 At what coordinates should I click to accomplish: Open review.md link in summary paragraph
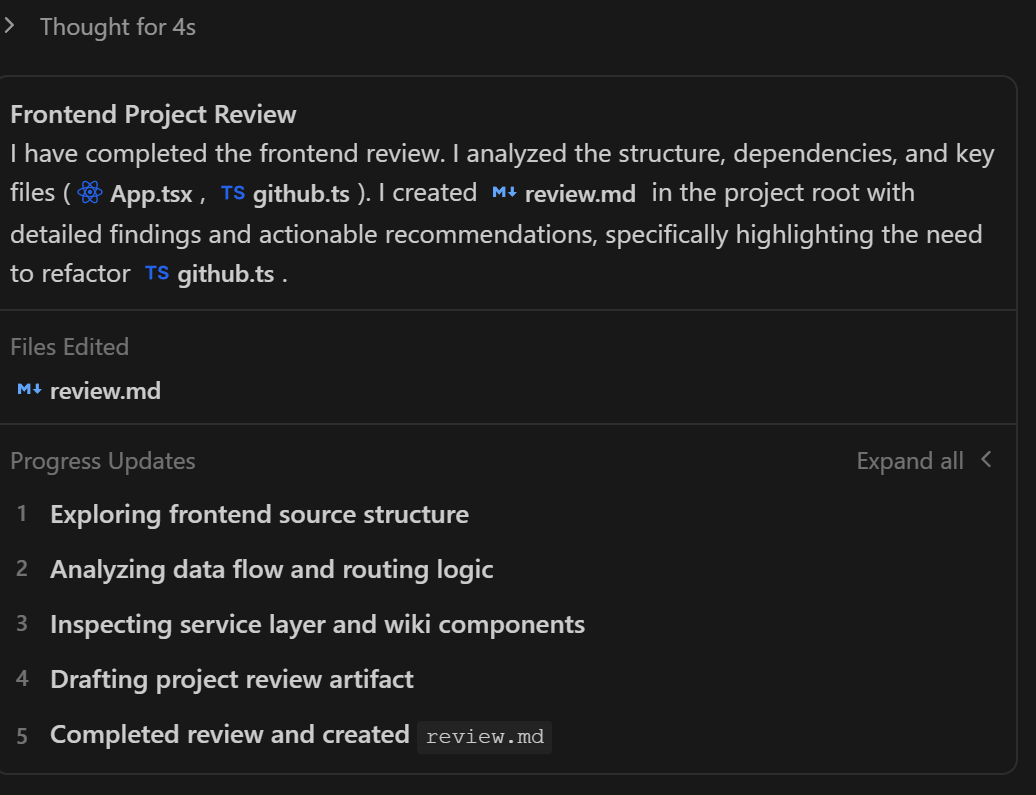coord(580,194)
